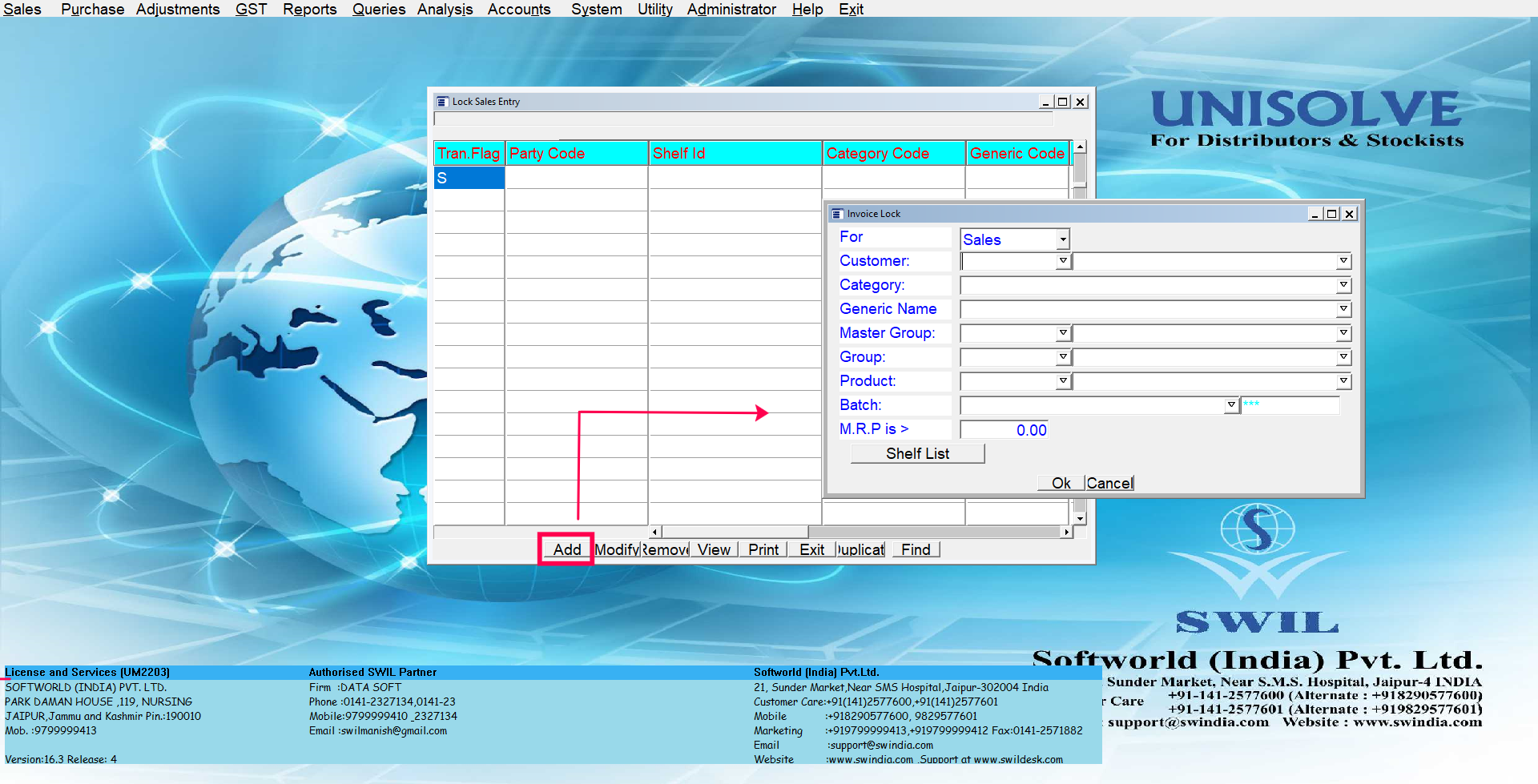Expand the Group code dropdown
The width and height of the screenshot is (1538, 784).
pyautogui.click(x=1063, y=357)
